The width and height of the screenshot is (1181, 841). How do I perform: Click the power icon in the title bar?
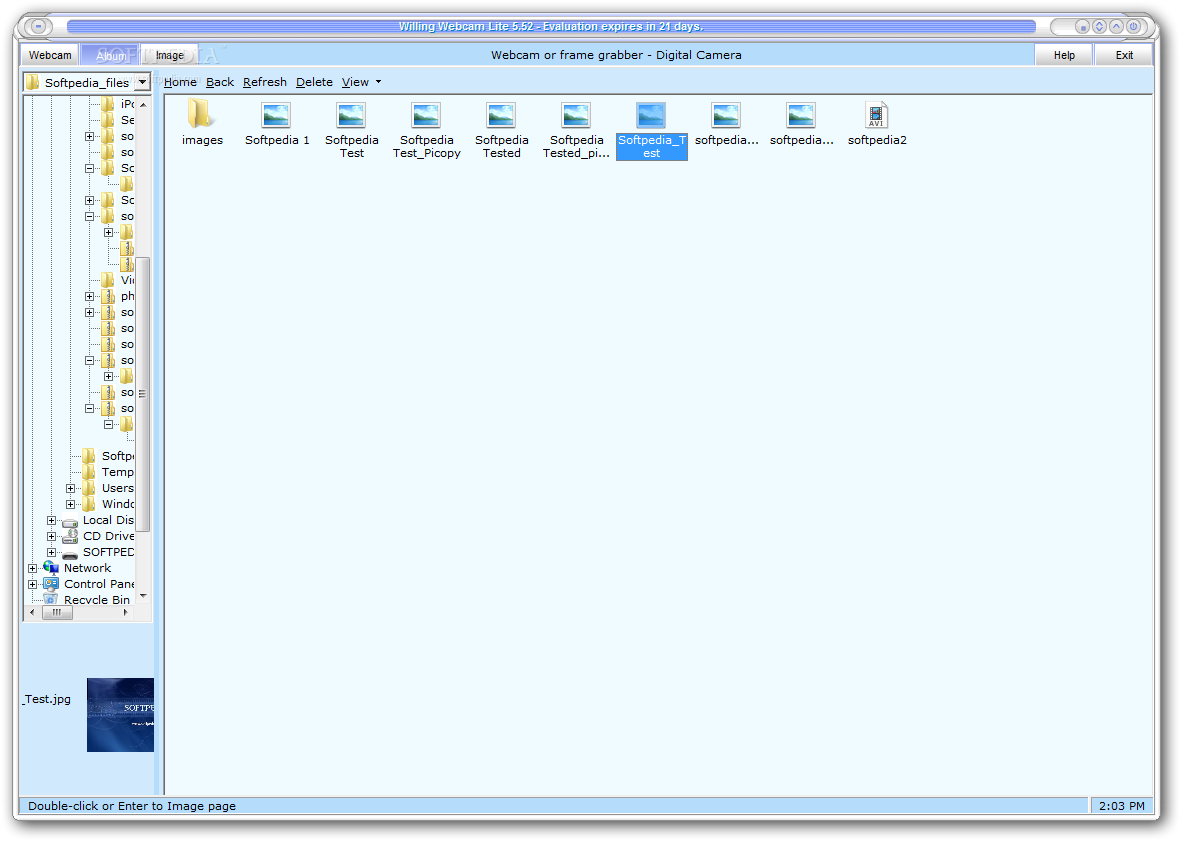1134,26
